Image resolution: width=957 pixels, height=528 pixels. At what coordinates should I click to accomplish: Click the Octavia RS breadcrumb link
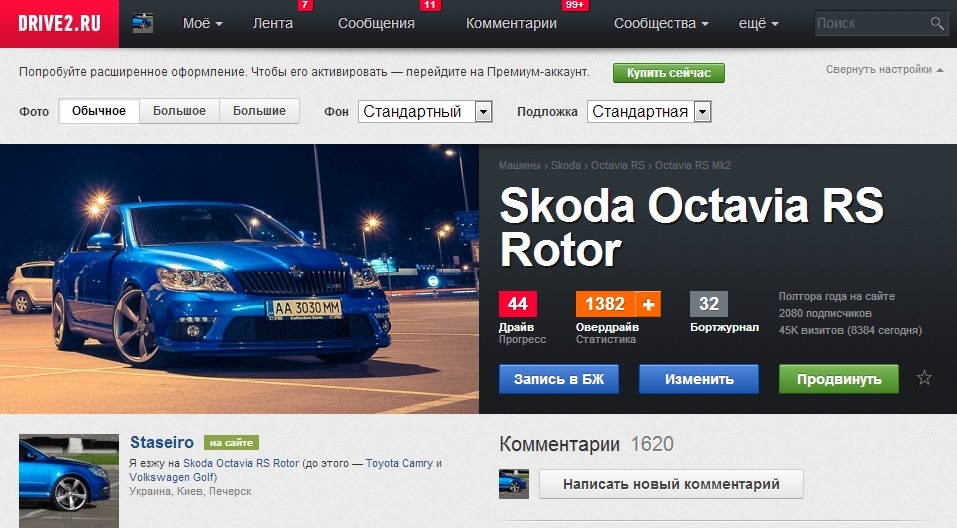coord(618,165)
